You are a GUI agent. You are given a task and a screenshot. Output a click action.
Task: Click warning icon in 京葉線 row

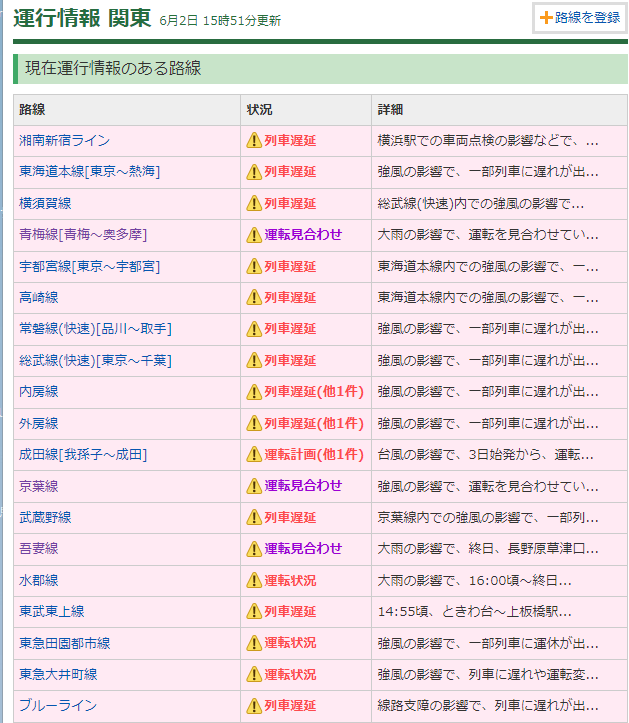254,486
